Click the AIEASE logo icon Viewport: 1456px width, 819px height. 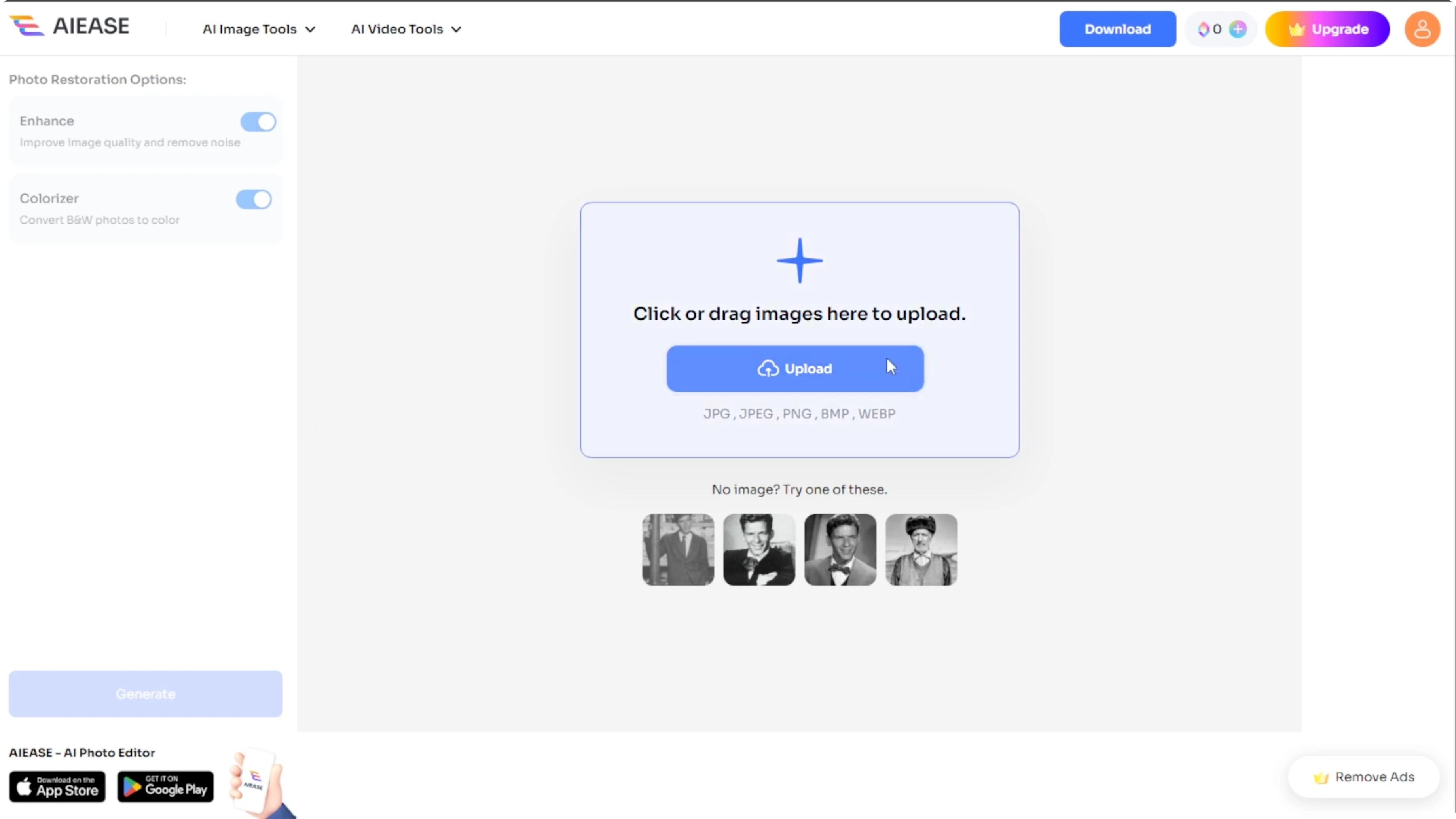[27, 26]
